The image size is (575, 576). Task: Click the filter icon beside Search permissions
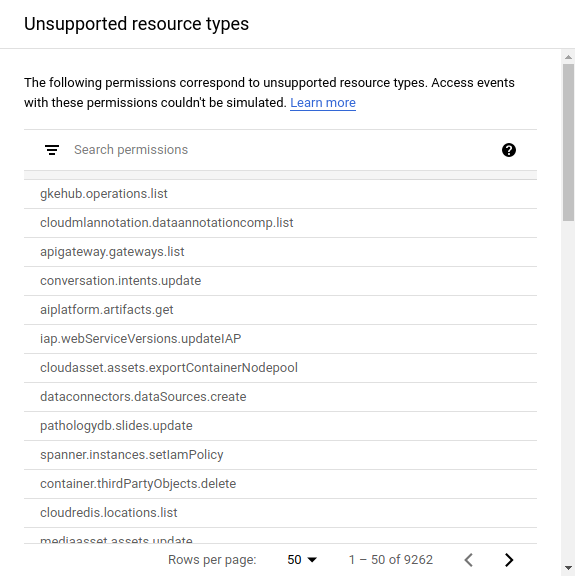(52, 150)
